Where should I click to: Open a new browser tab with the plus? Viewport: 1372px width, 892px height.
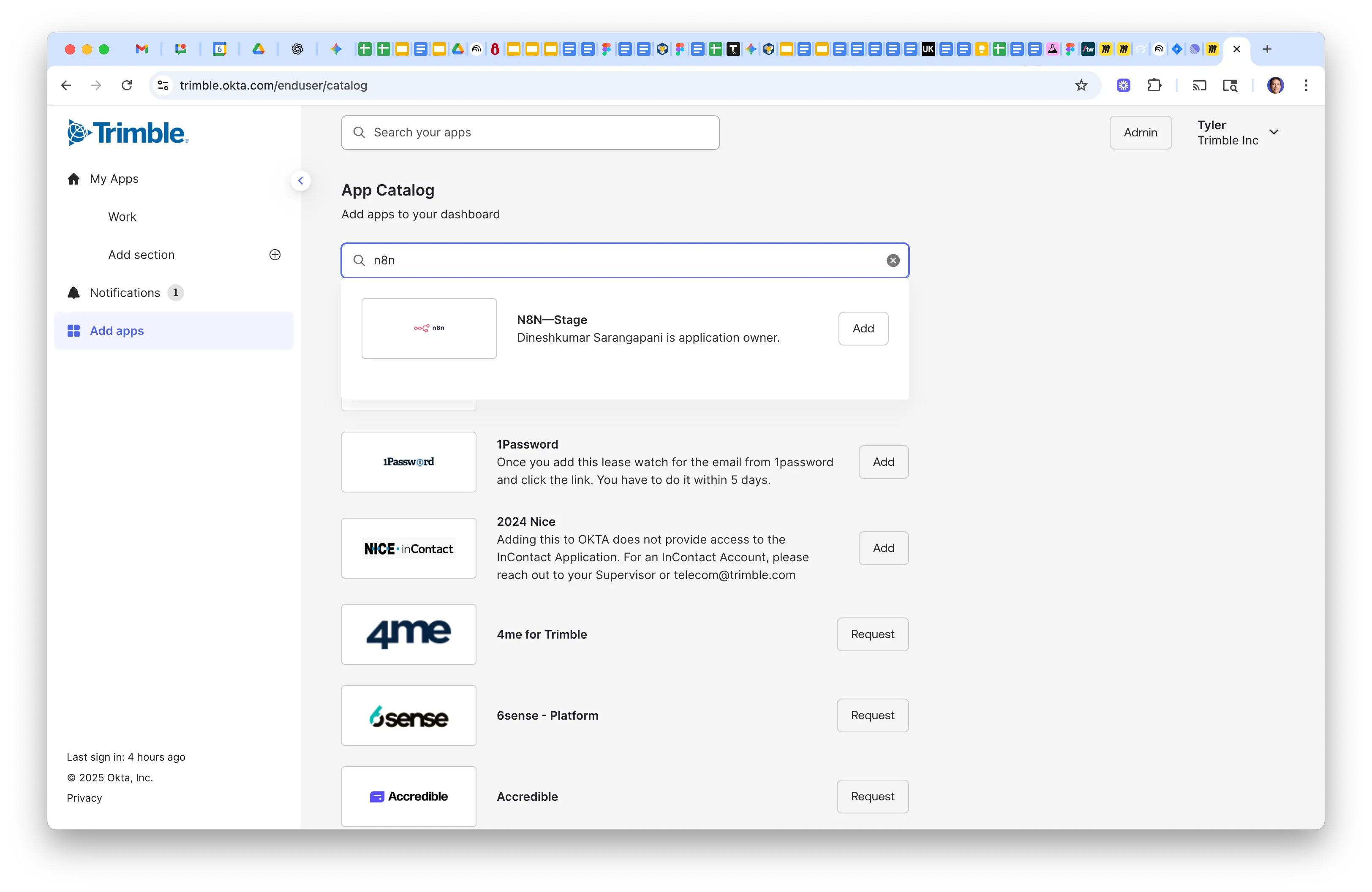point(1267,49)
